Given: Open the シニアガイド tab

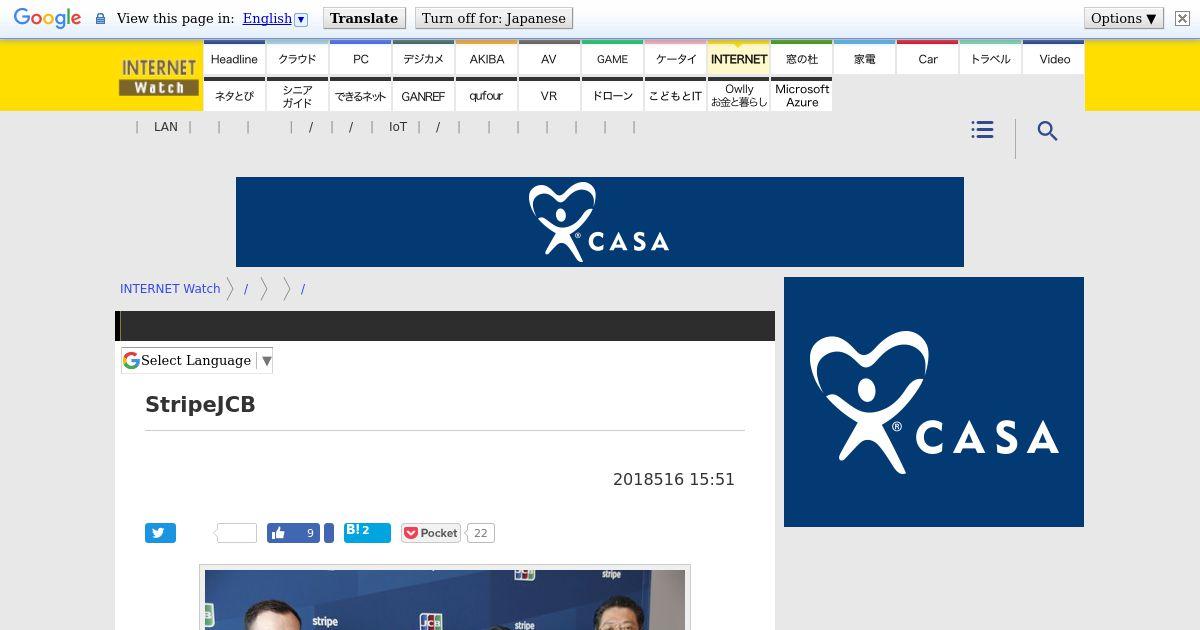Looking at the screenshot, I should [x=297, y=95].
